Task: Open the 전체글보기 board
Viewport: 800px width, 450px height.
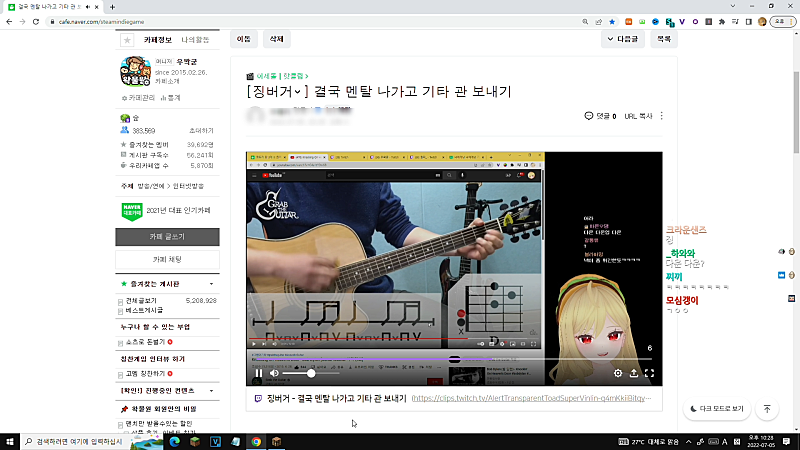Action: coord(141,301)
